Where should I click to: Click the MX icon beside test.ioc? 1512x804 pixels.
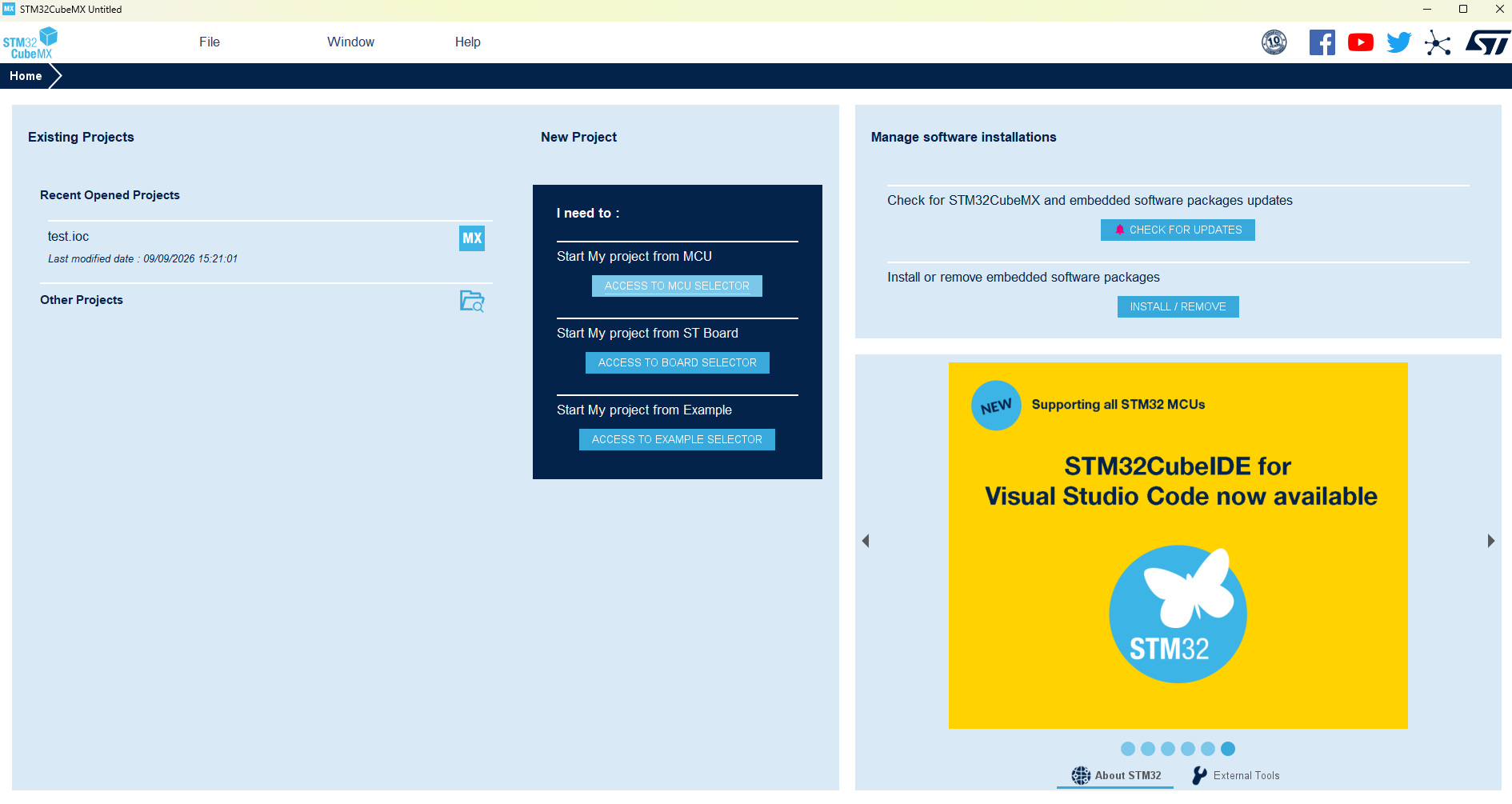coord(472,238)
